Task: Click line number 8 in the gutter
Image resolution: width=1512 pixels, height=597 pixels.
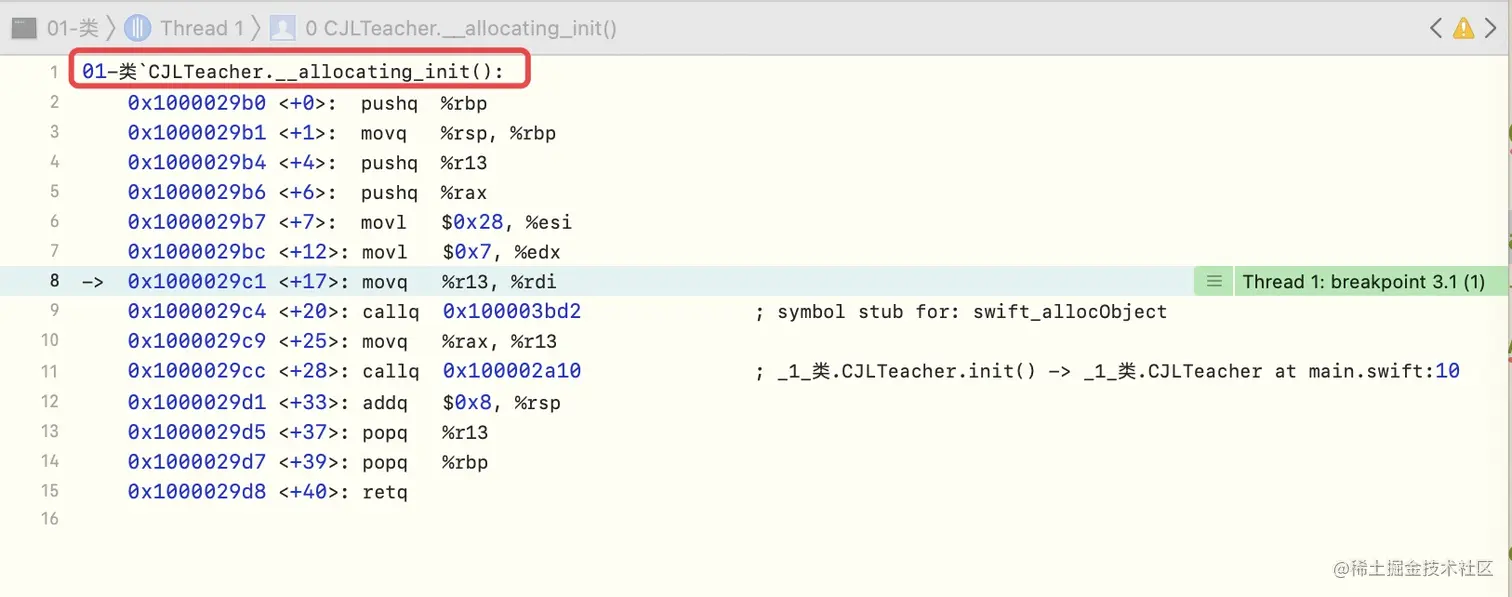Action: point(55,281)
